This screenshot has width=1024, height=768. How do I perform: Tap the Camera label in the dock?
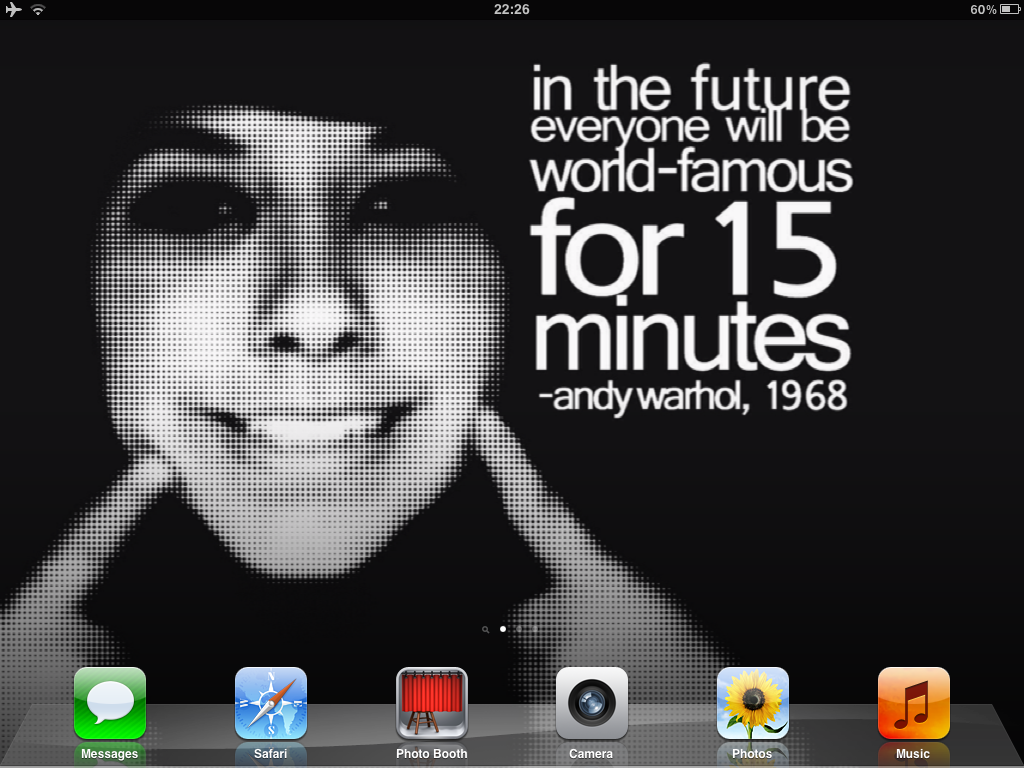(591, 754)
